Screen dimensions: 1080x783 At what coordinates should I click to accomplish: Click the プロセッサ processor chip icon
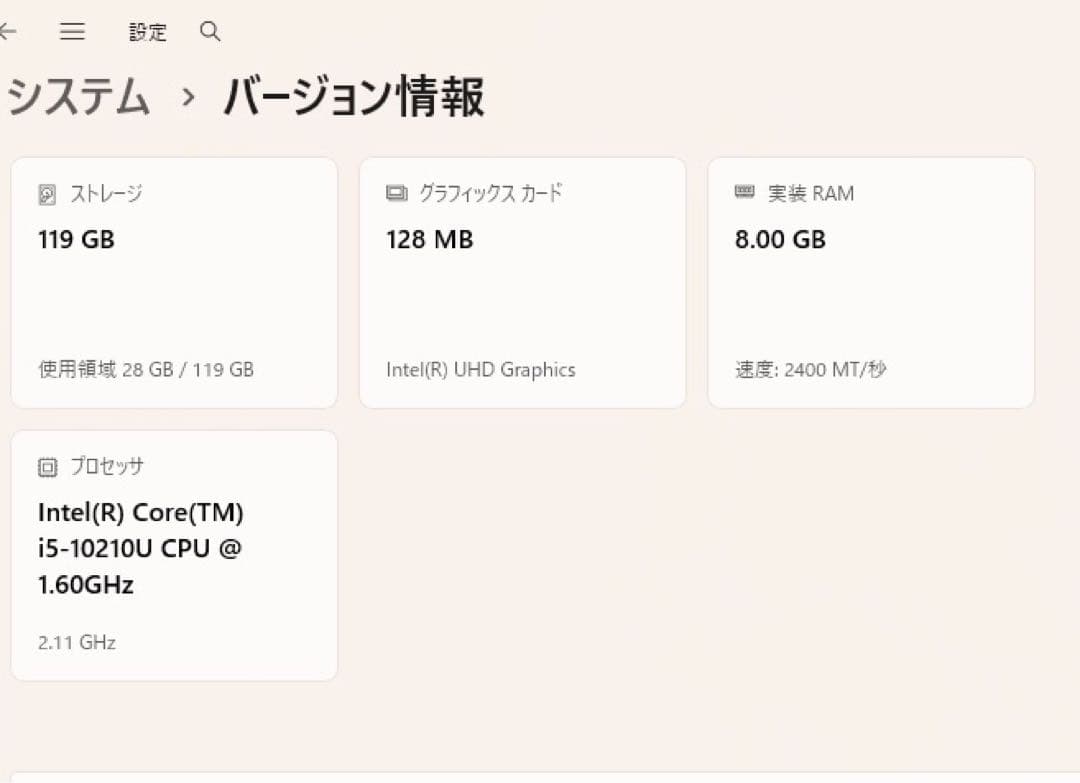tap(48, 466)
